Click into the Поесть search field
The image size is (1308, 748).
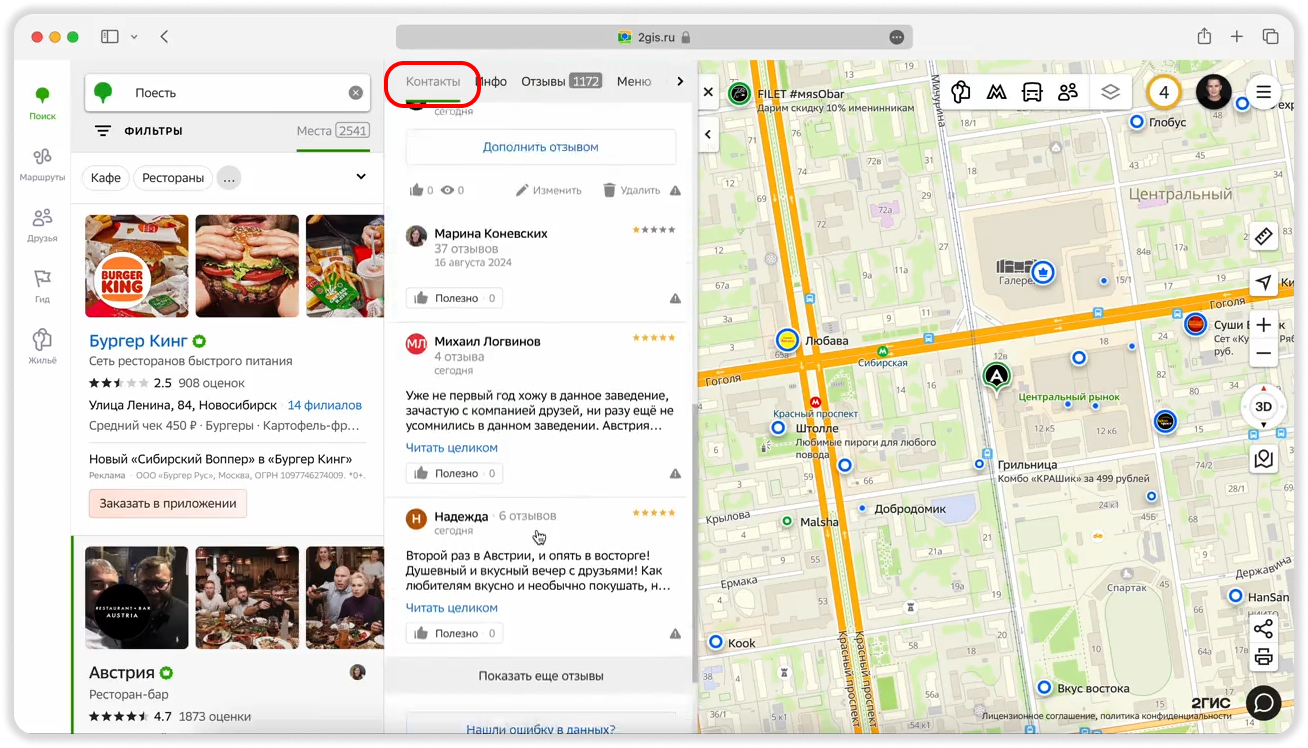[x=229, y=93]
